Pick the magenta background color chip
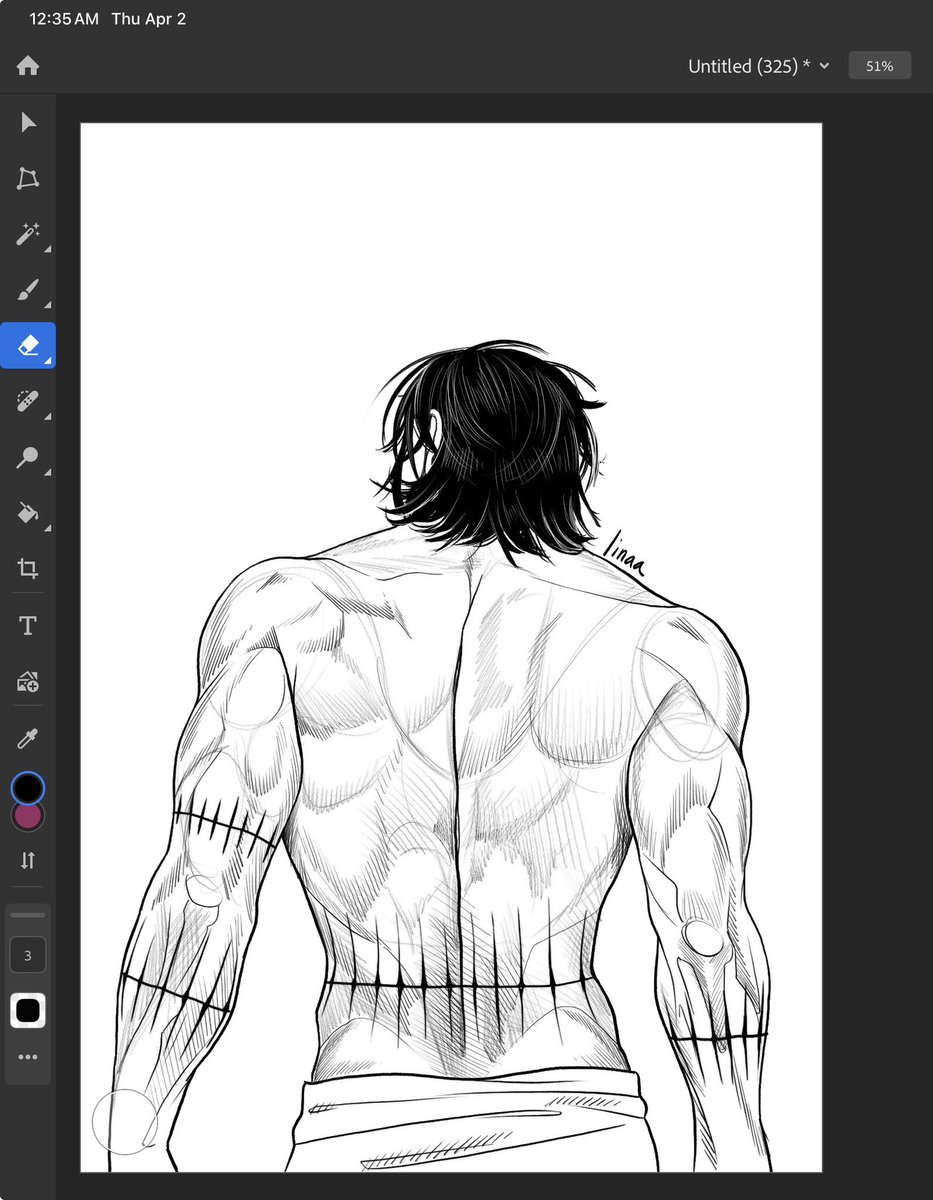 coord(28,818)
